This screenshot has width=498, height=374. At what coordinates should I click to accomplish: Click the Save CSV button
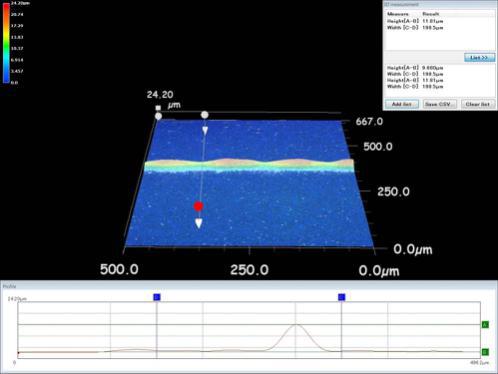tap(440, 104)
